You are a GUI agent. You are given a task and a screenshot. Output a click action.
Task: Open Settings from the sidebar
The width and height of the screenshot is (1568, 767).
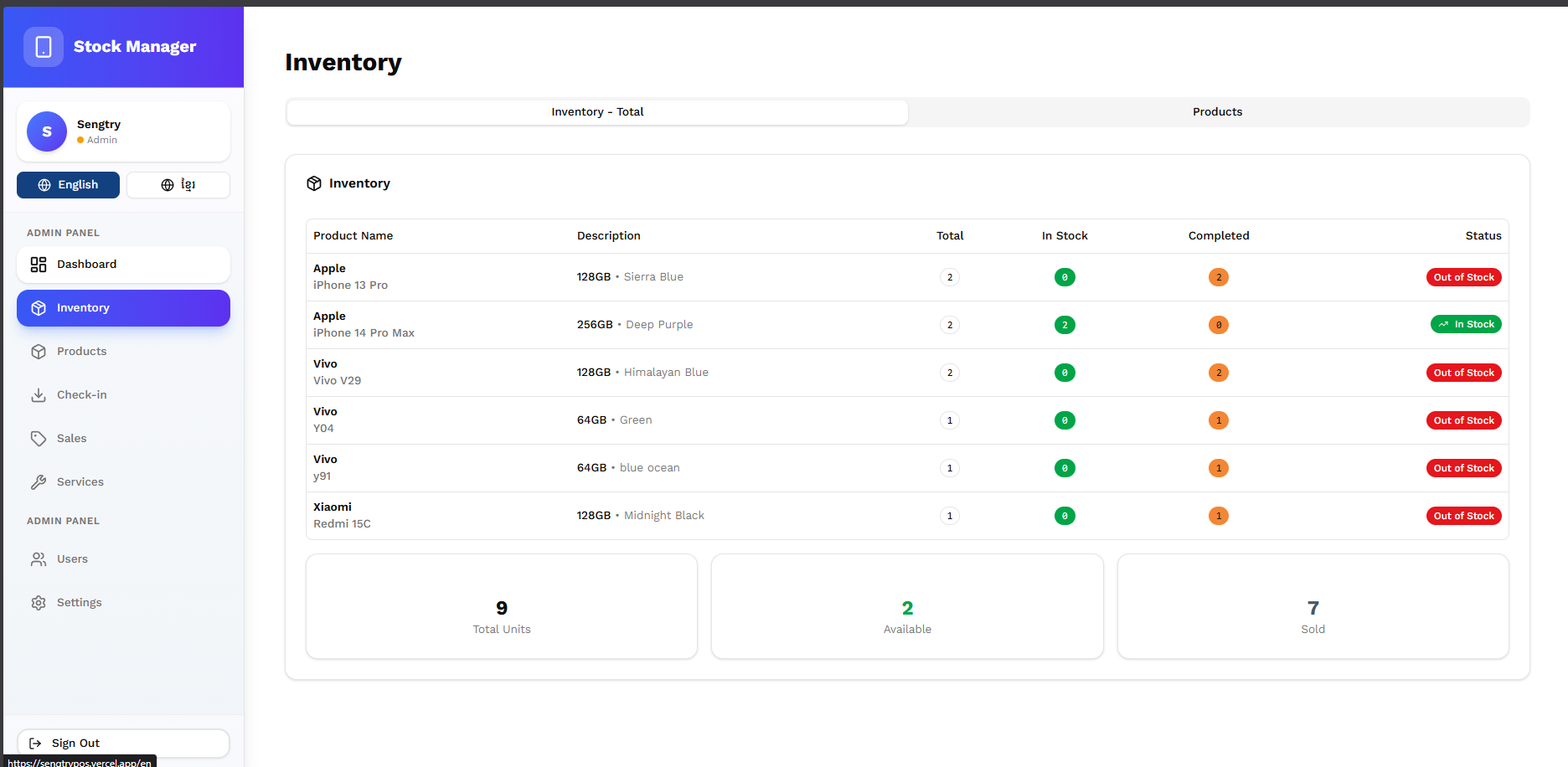(x=123, y=603)
